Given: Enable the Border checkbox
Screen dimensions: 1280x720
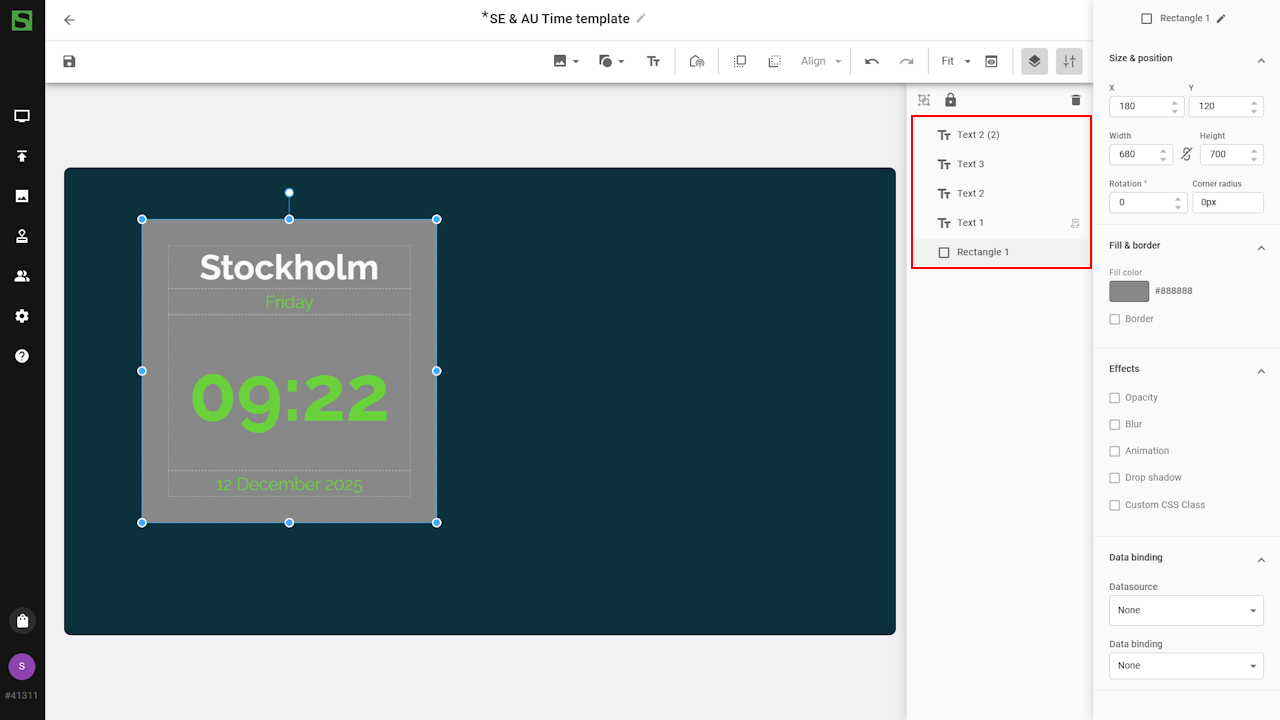Looking at the screenshot, I should coord(1115,319).
